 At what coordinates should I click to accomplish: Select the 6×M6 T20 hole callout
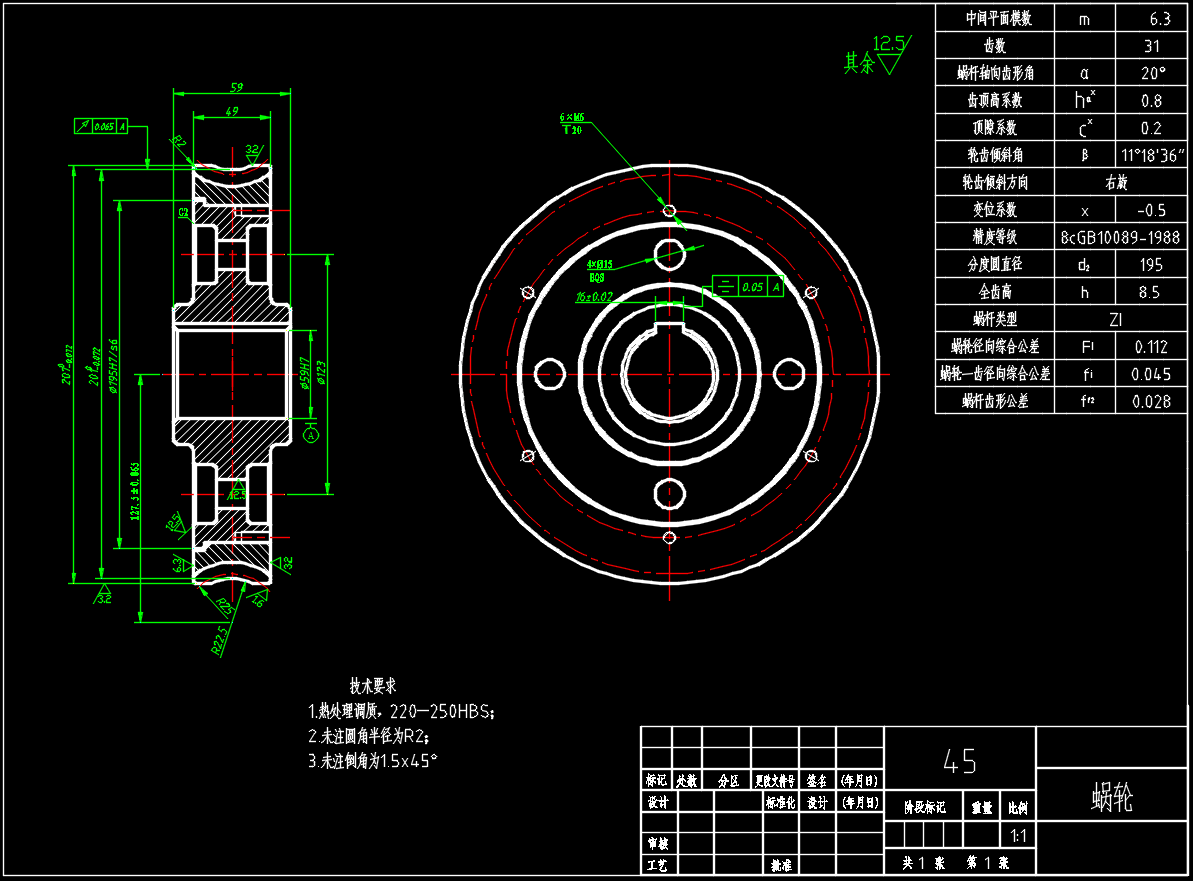(572, 123)
